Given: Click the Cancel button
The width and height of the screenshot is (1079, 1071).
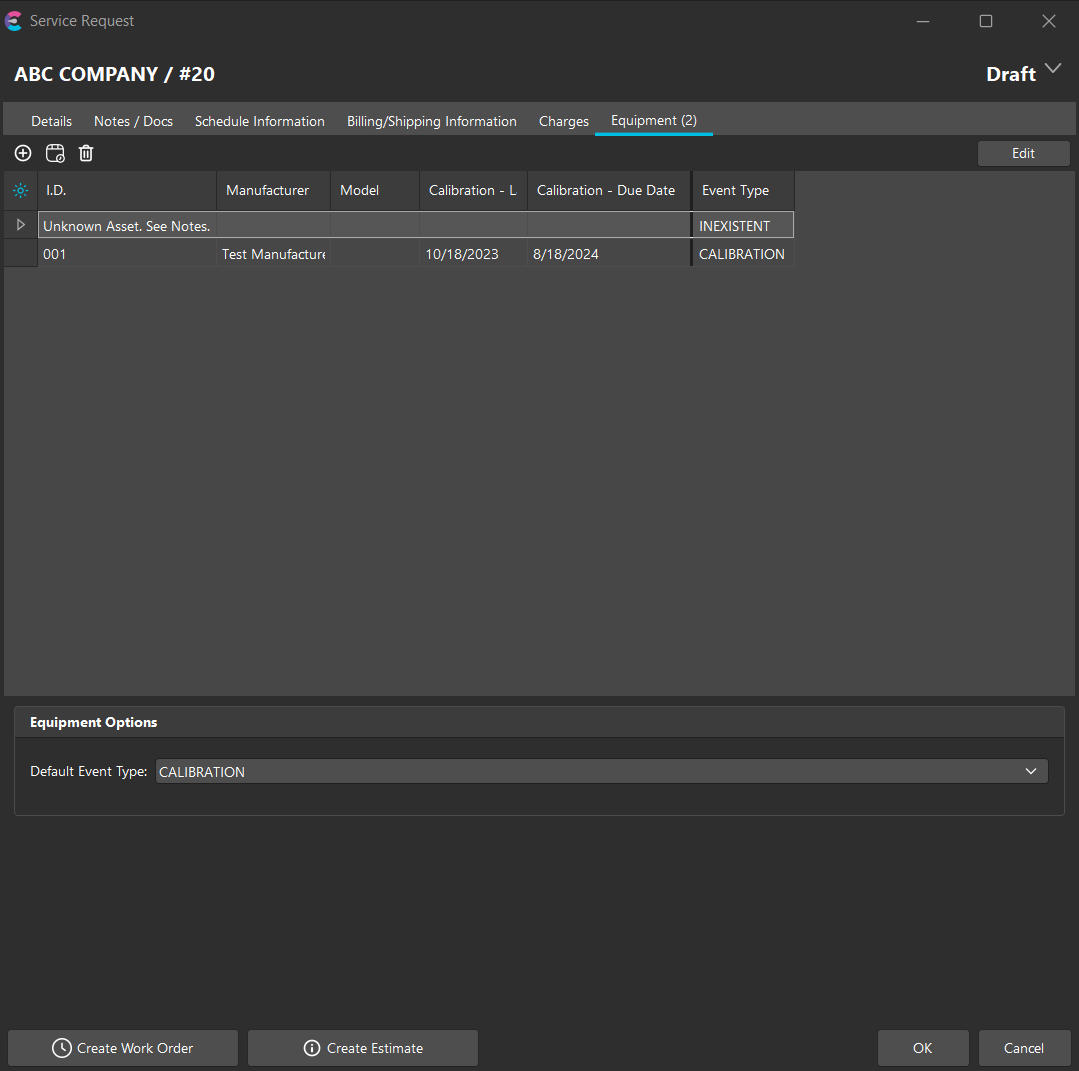Looking at the screenshot, I should point(1023,1048).
